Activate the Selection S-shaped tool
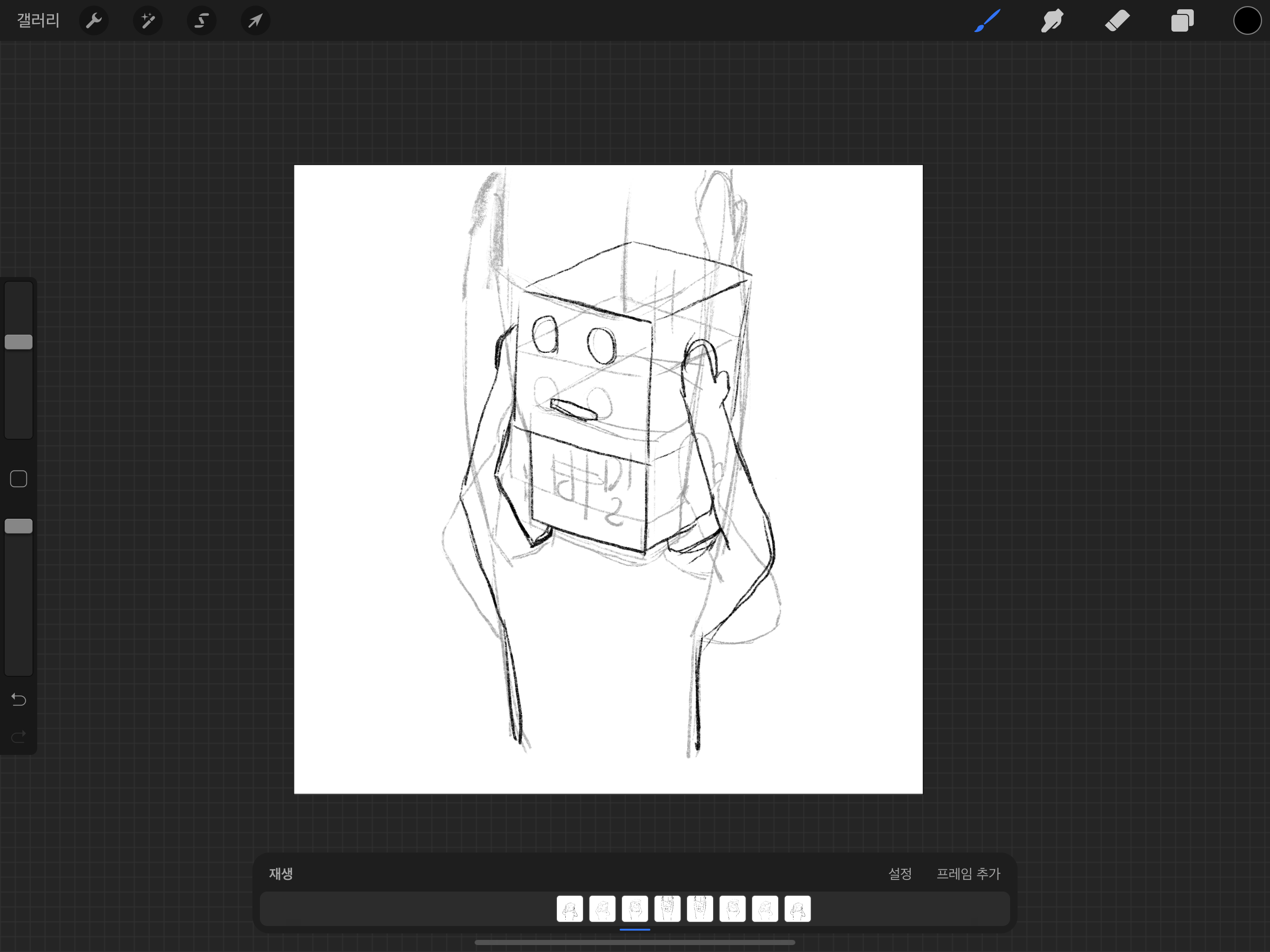The width and height of the screenshot is (1270, 952). [202, 21]
